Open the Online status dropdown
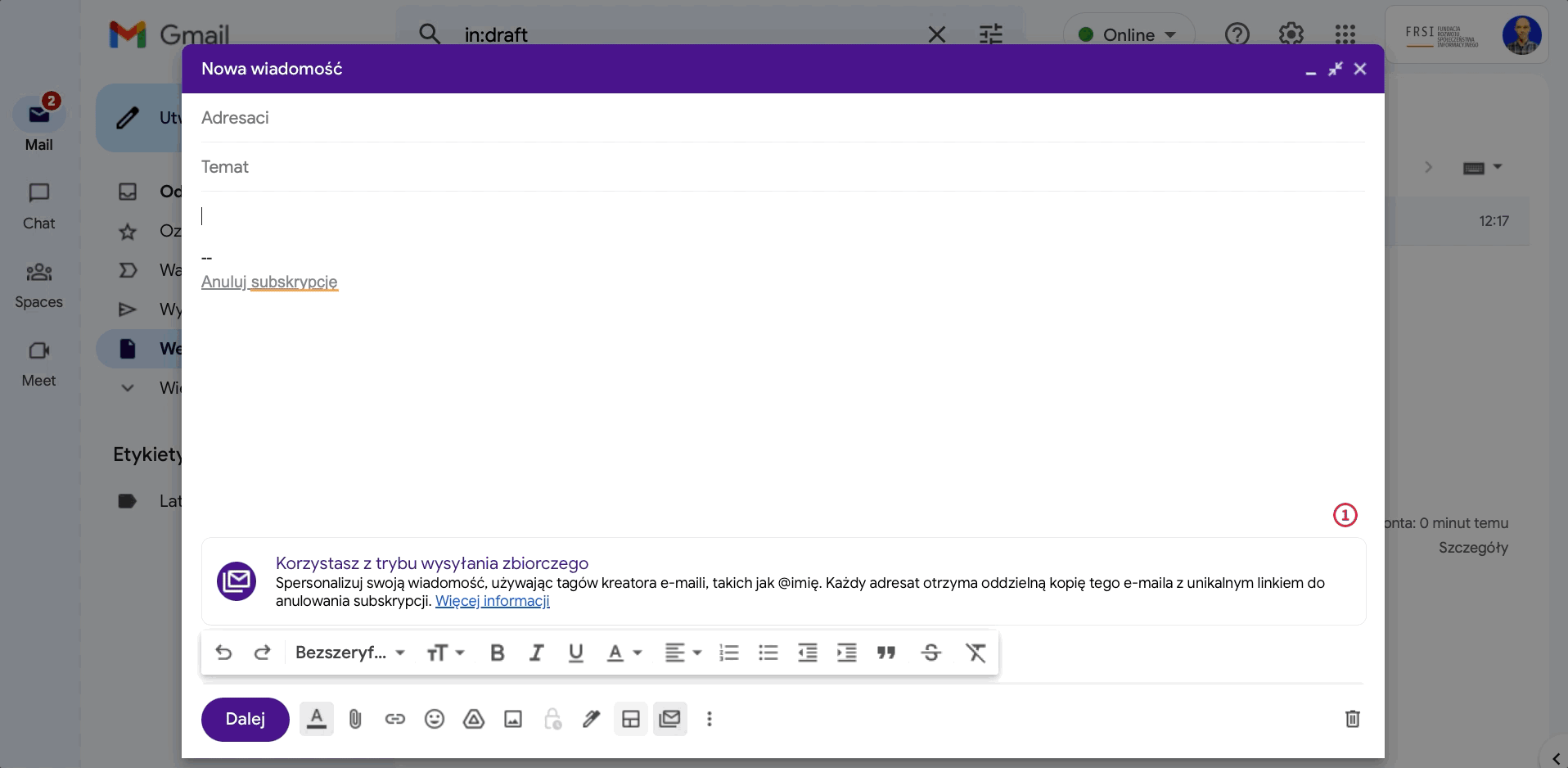The image size is (1568, 768). (1129, 34)
